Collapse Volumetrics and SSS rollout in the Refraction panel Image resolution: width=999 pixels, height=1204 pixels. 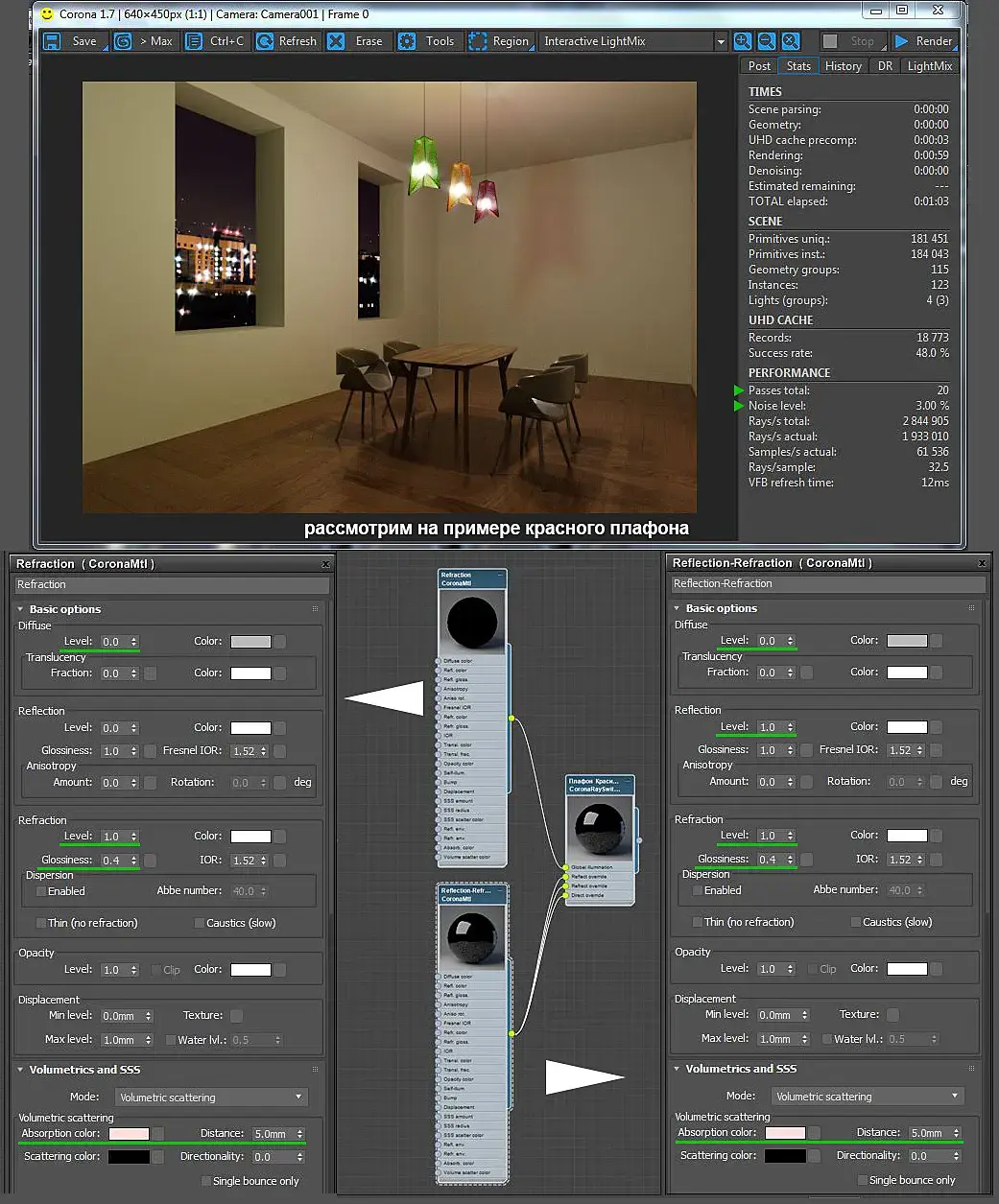[x=20, y=1070]
